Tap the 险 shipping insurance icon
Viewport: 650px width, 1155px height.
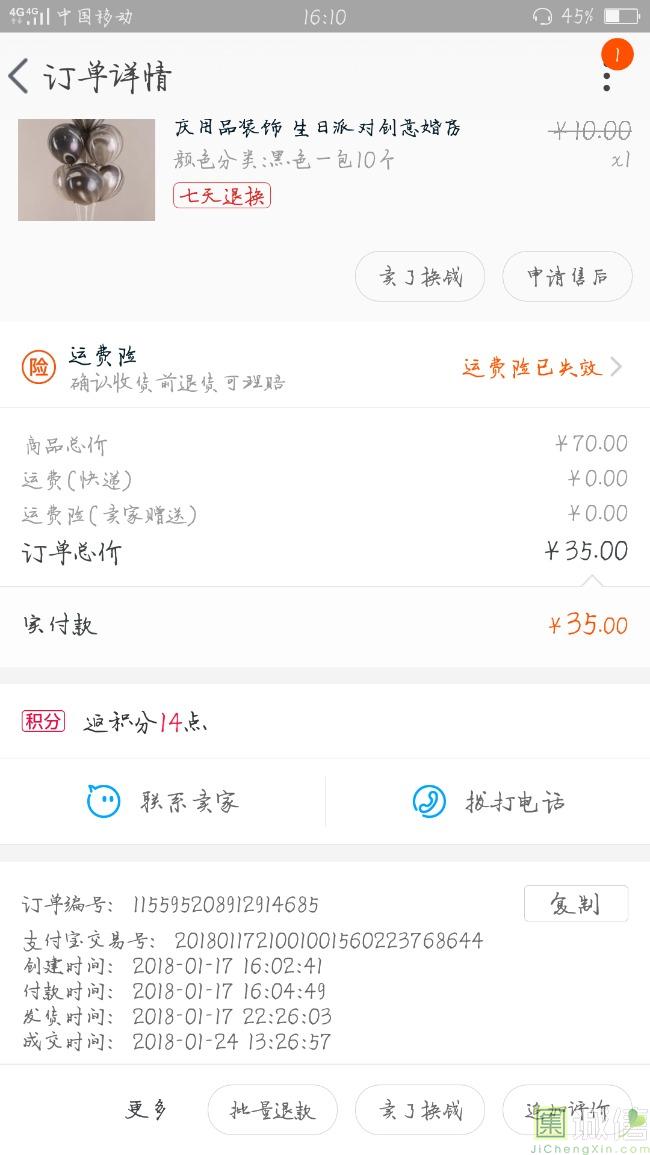point(38,368)
